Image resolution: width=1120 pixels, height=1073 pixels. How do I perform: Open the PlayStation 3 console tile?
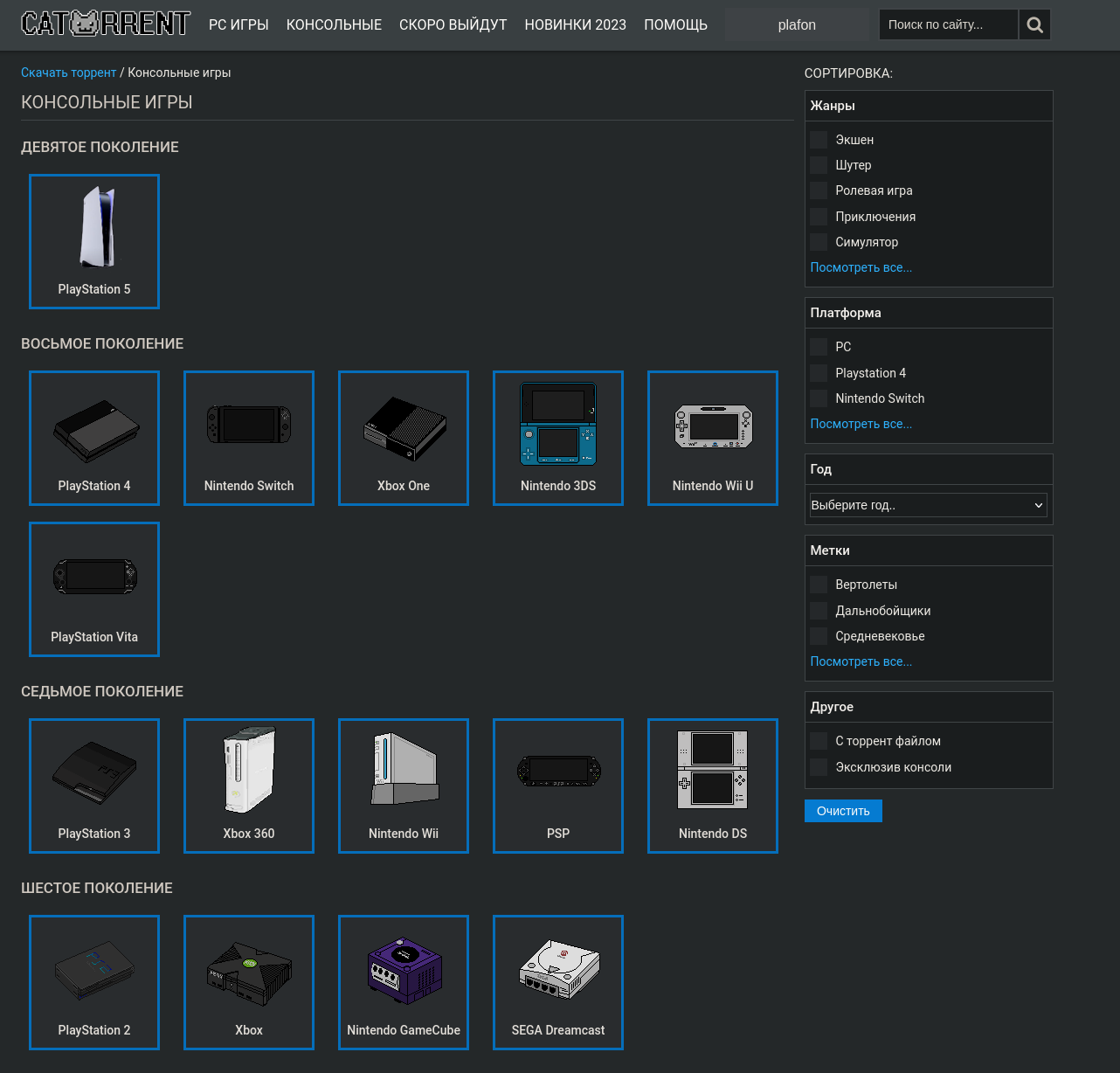click(x=94, y=786)
